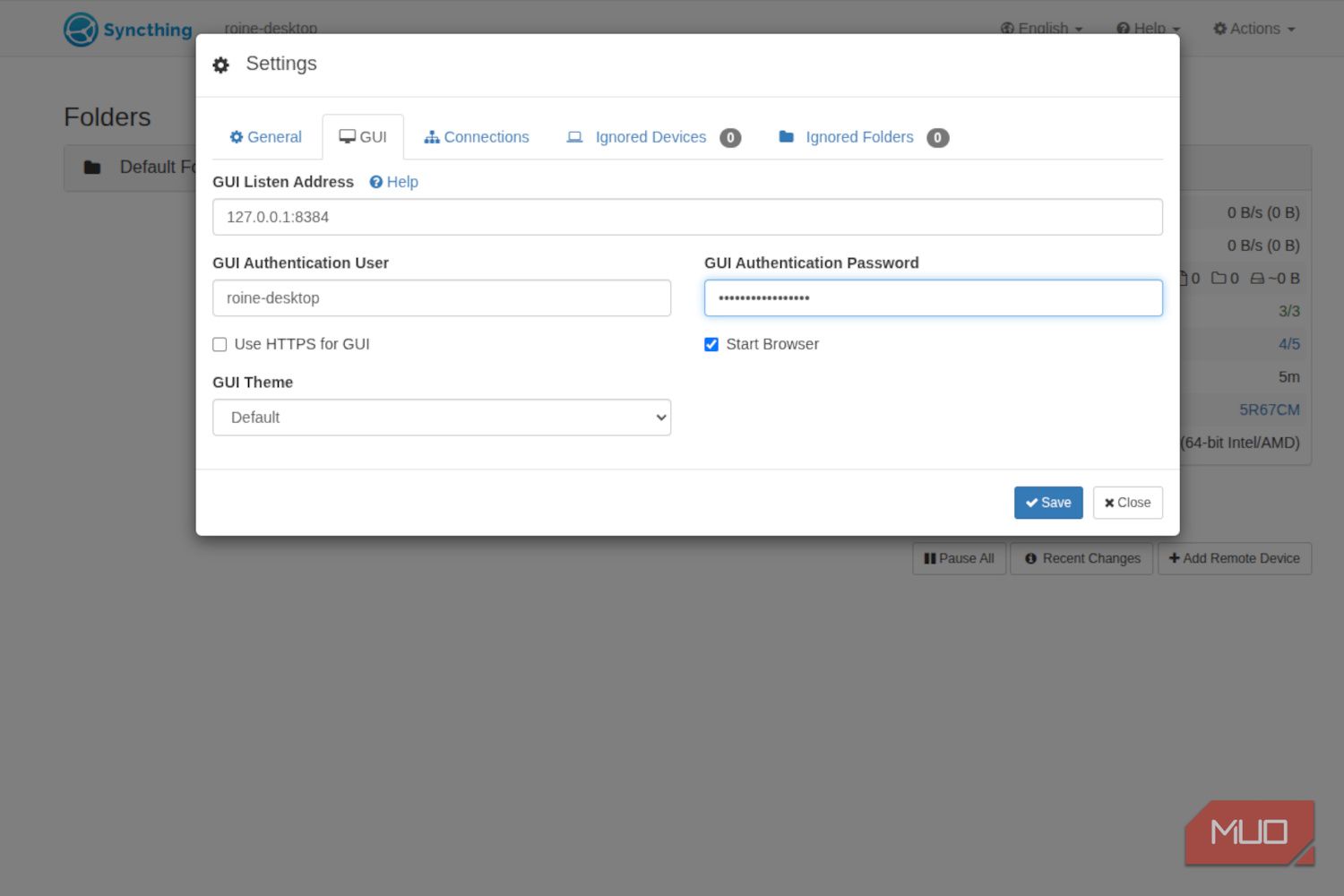
Task: Click the GUI Authentication User field
Action: (x=442, y=298)
